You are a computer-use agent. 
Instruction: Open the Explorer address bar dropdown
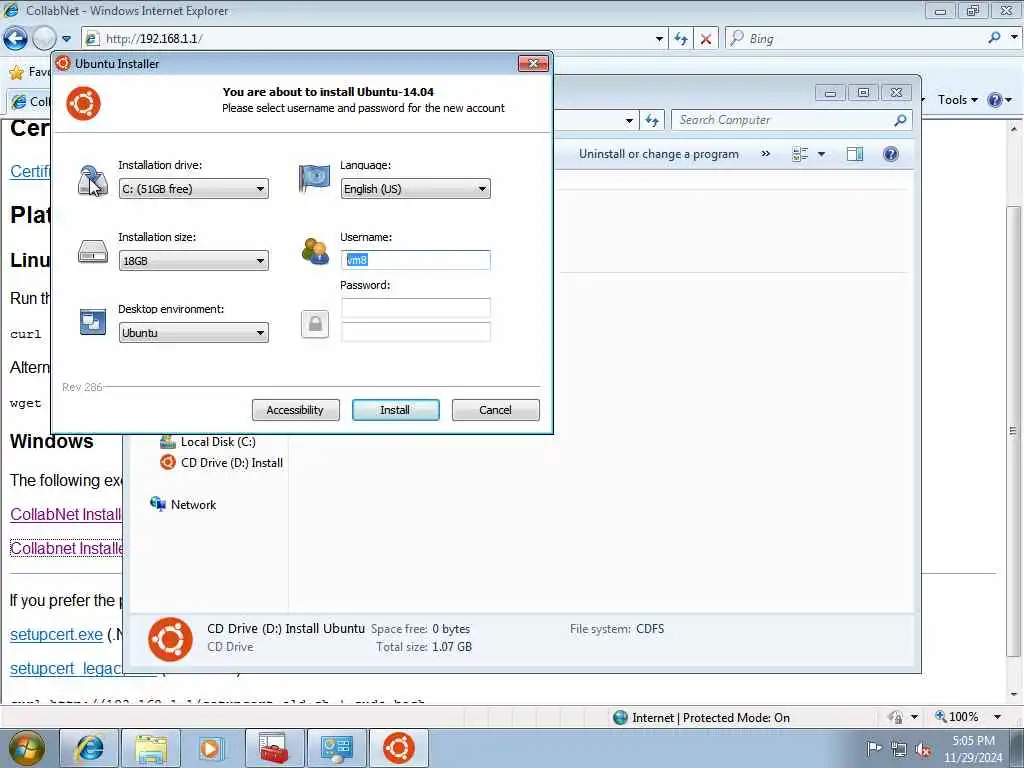630,120
